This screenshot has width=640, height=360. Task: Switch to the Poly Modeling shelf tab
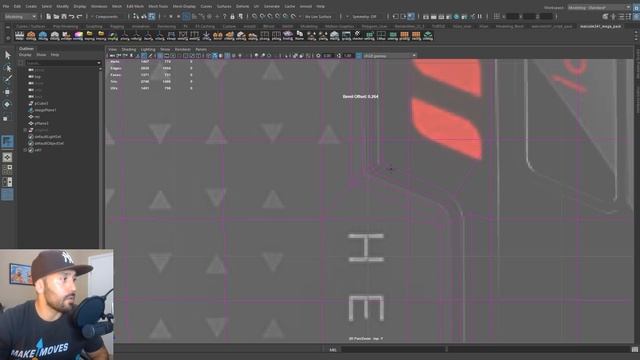pyautogui.click(x=65, y=27)
